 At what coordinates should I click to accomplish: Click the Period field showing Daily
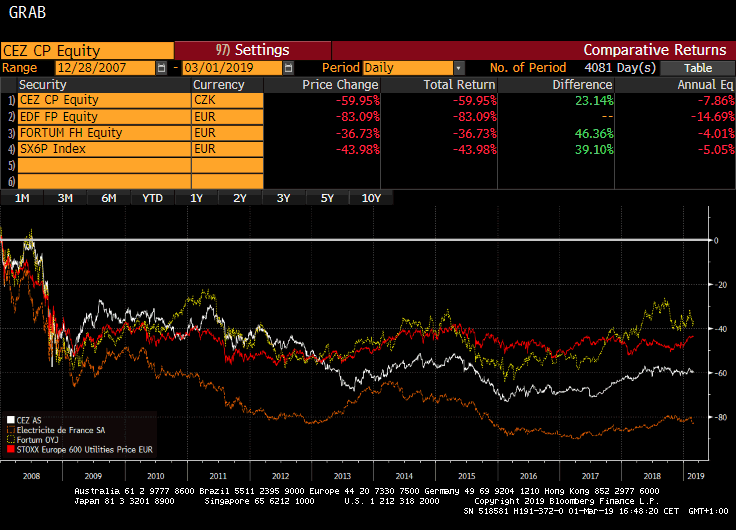point(408,68)
